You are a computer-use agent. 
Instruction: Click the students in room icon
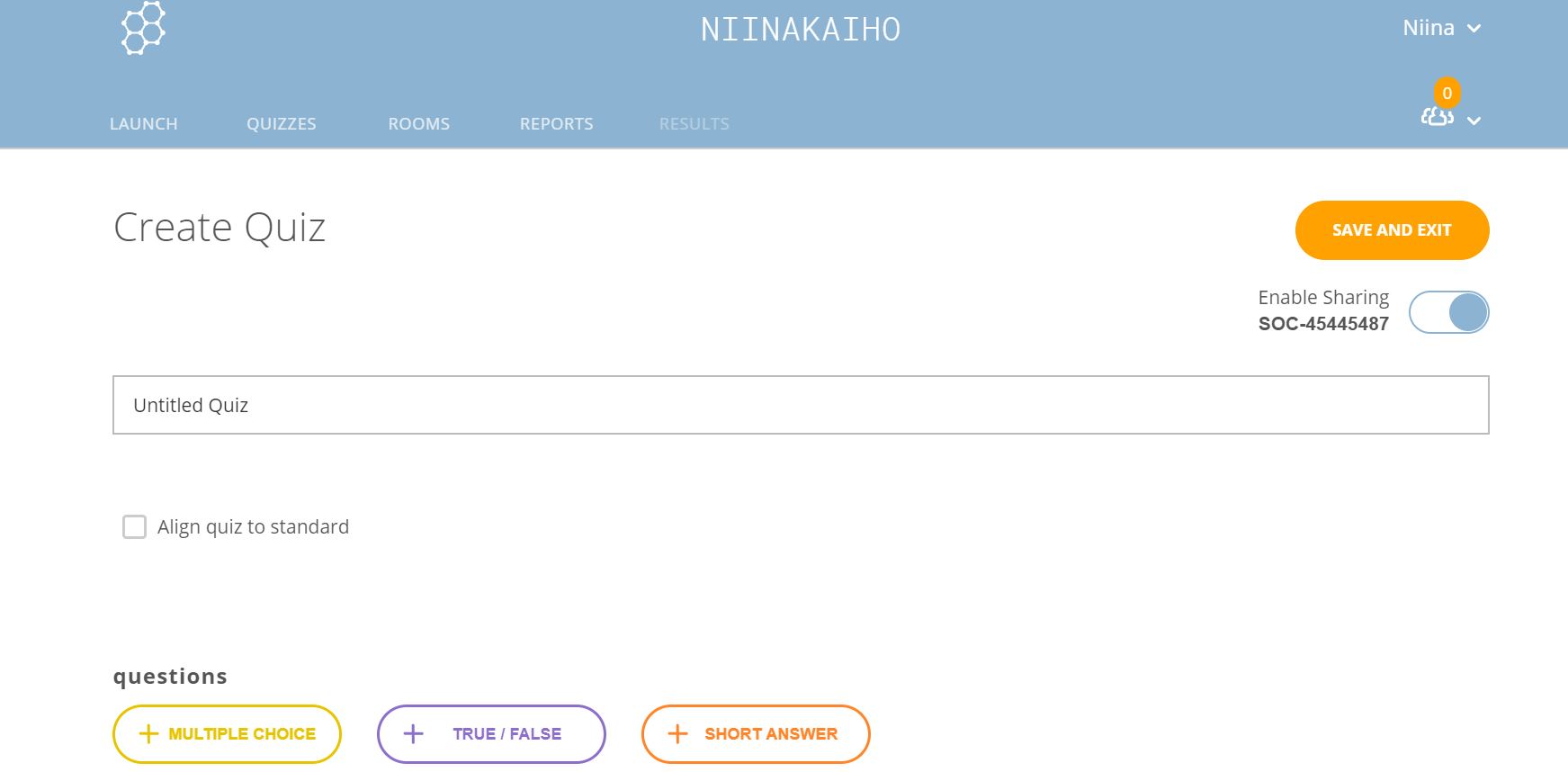pyautogui.click(x=1437, y=118)
